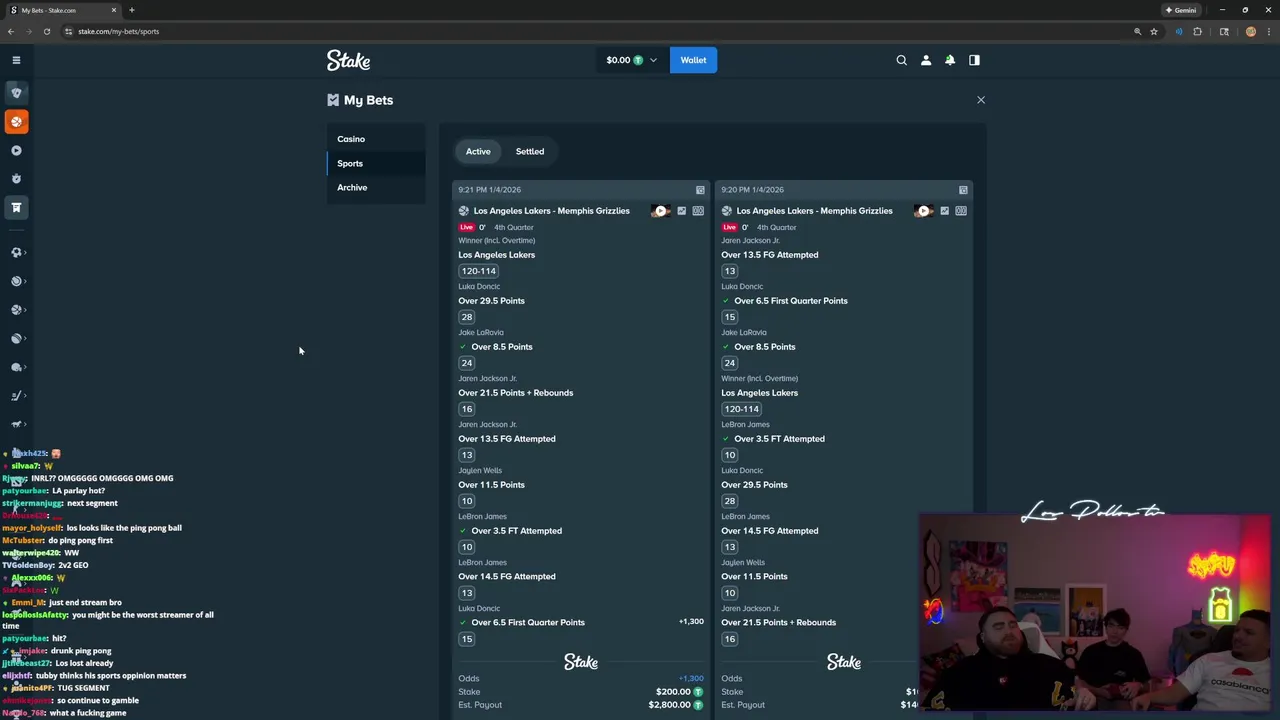Click +1,300 odds beside First Quarter Points
The width and height of the screenshot is (1280, 720).
coord(691,622)
